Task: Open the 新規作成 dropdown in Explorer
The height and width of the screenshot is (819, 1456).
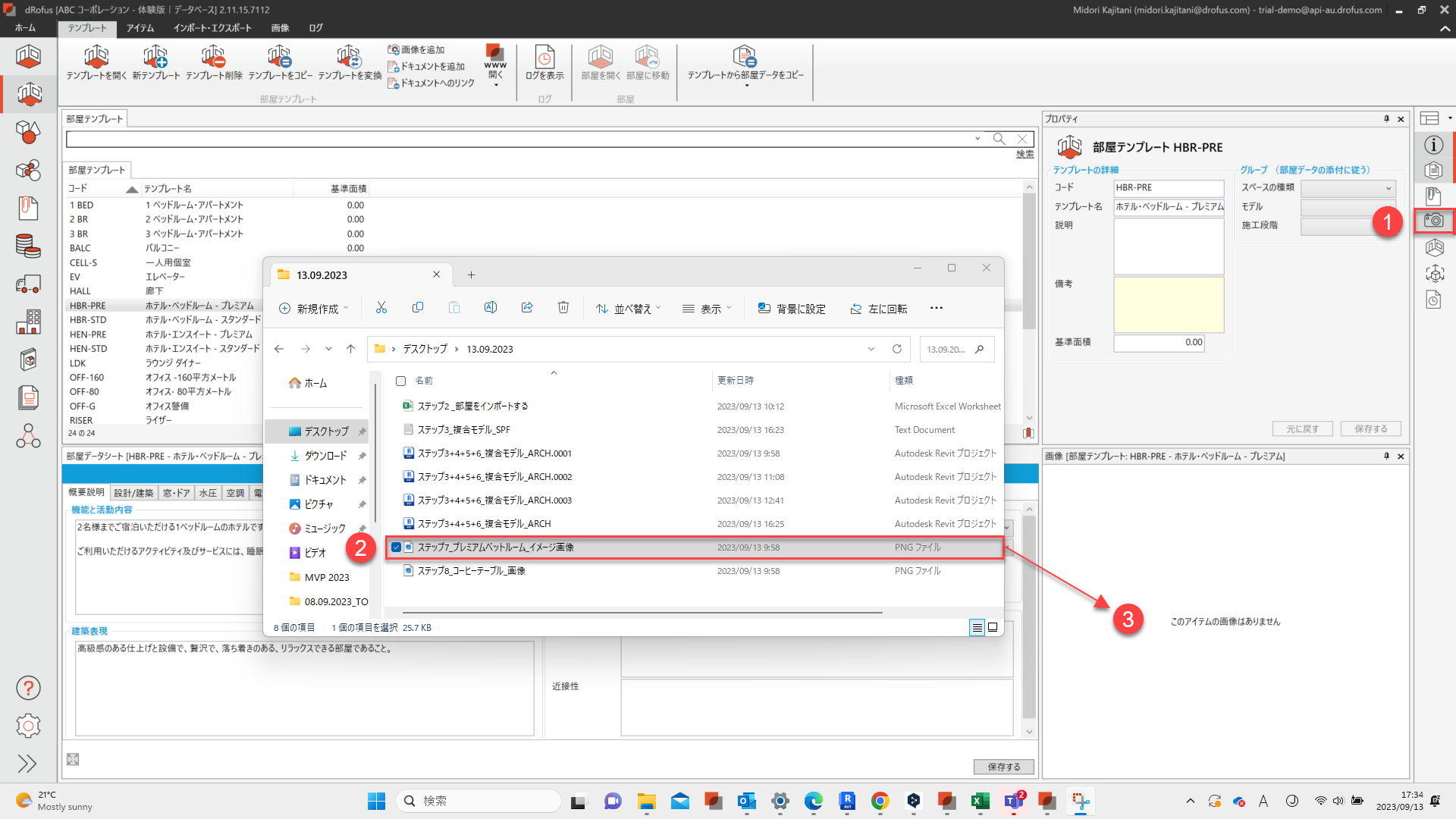Action: point(314,309)
